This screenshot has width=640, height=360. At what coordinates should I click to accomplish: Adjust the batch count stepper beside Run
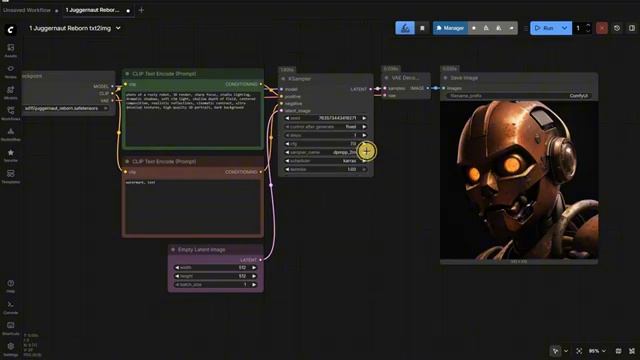(x=588, y=28)
